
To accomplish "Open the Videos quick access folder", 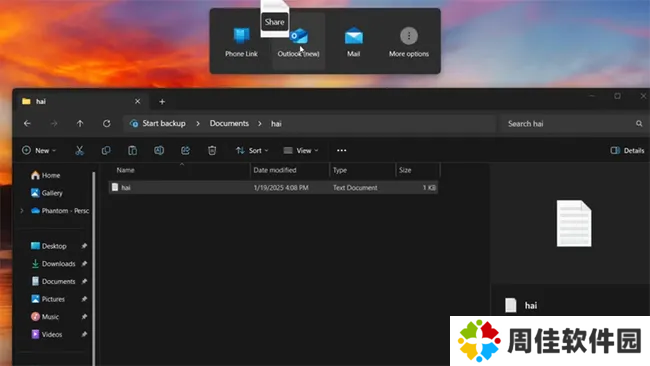I will coord(46,334).
